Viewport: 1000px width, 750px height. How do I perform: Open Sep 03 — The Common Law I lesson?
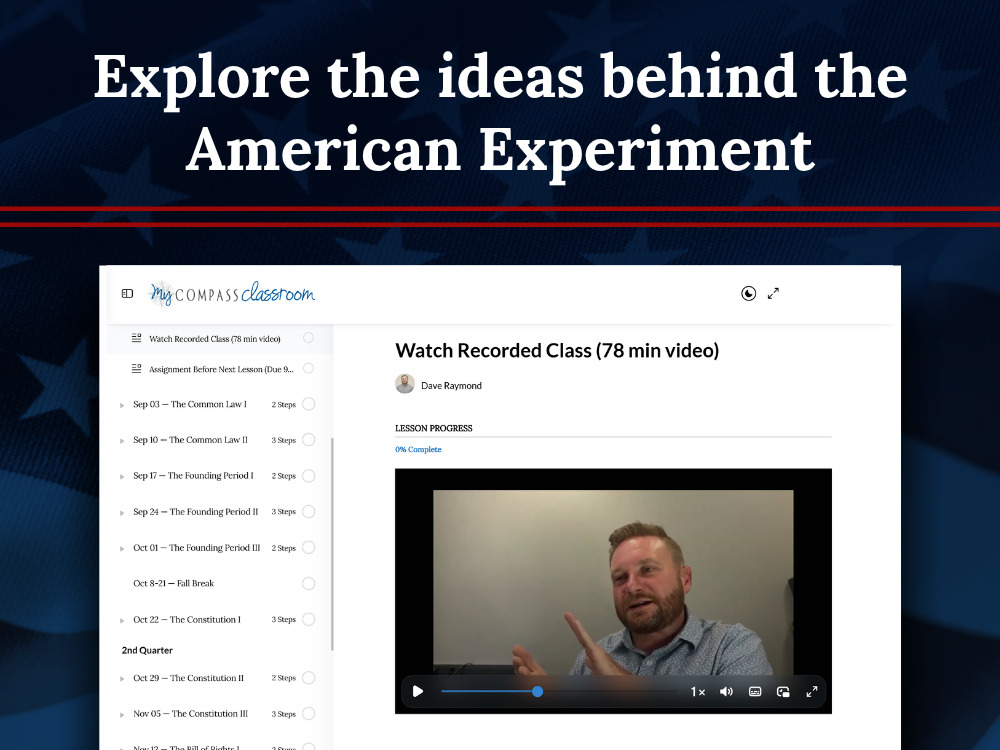pyautogui.click(x=189, y=404)
